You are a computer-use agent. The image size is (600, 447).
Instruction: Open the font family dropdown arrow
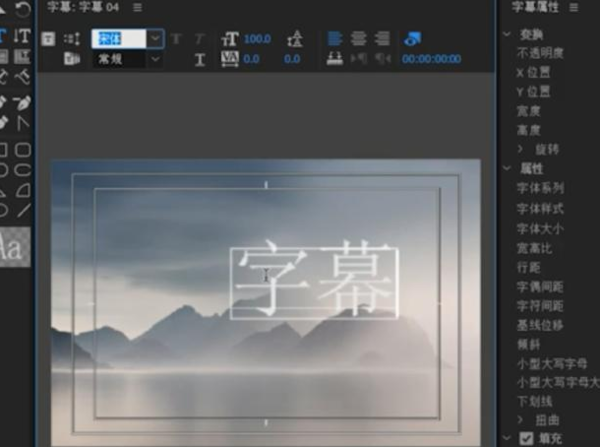pyautogui.click(x=155, y=39)
